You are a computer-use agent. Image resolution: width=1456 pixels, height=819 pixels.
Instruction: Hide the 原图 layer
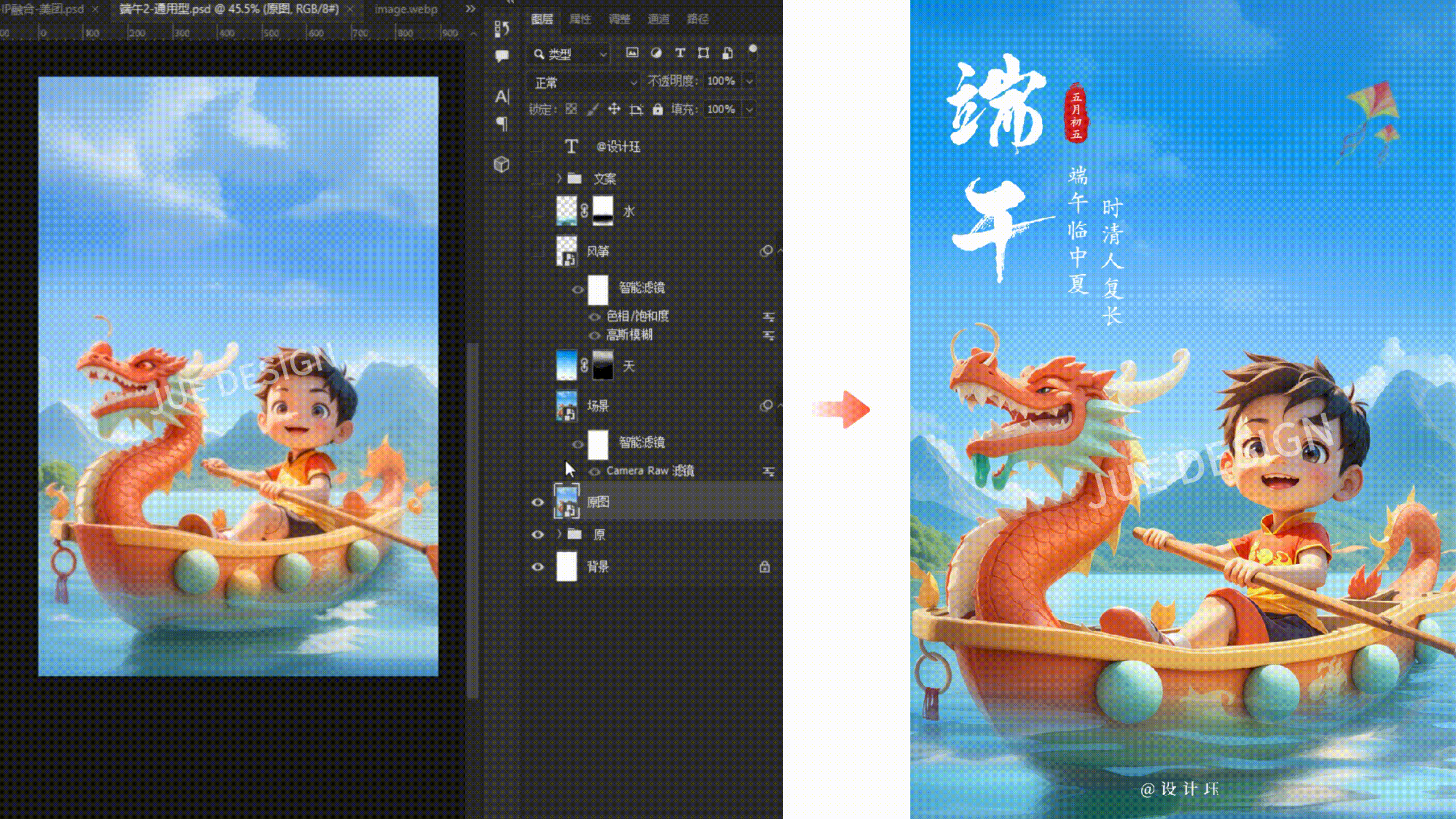pos(537,502)
